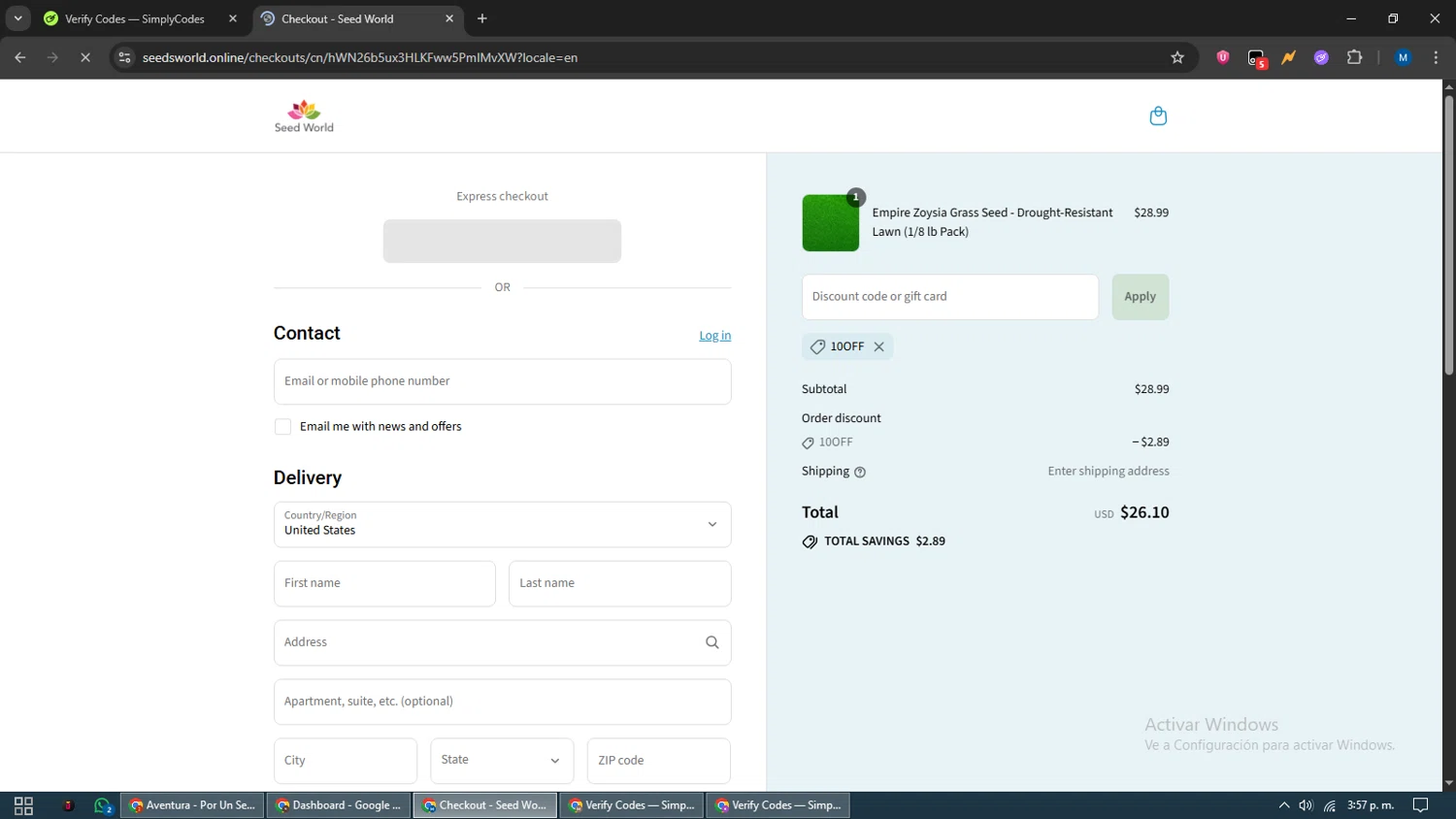Select the Checkout - Seed World tab

coord(358,18)
